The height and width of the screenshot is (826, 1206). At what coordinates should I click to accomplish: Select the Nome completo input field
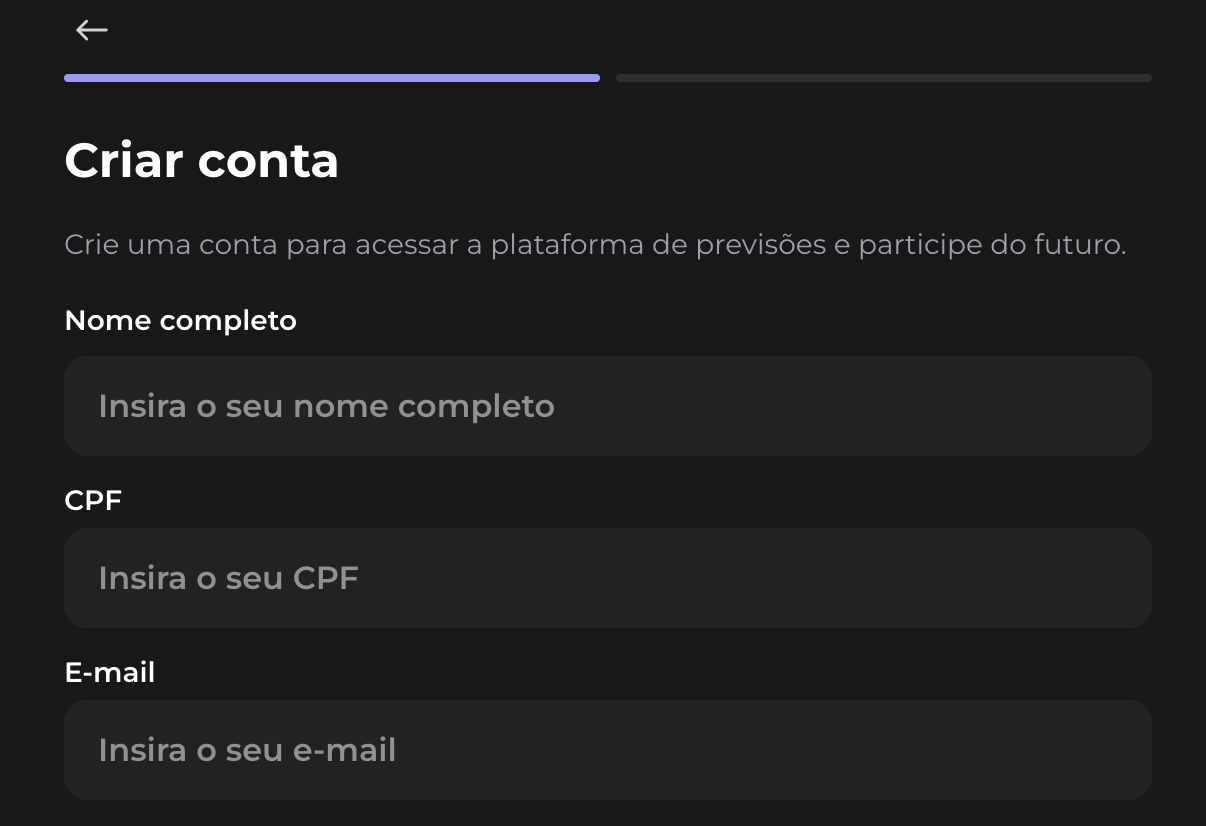pyautogui.click(x=608, y=405)
